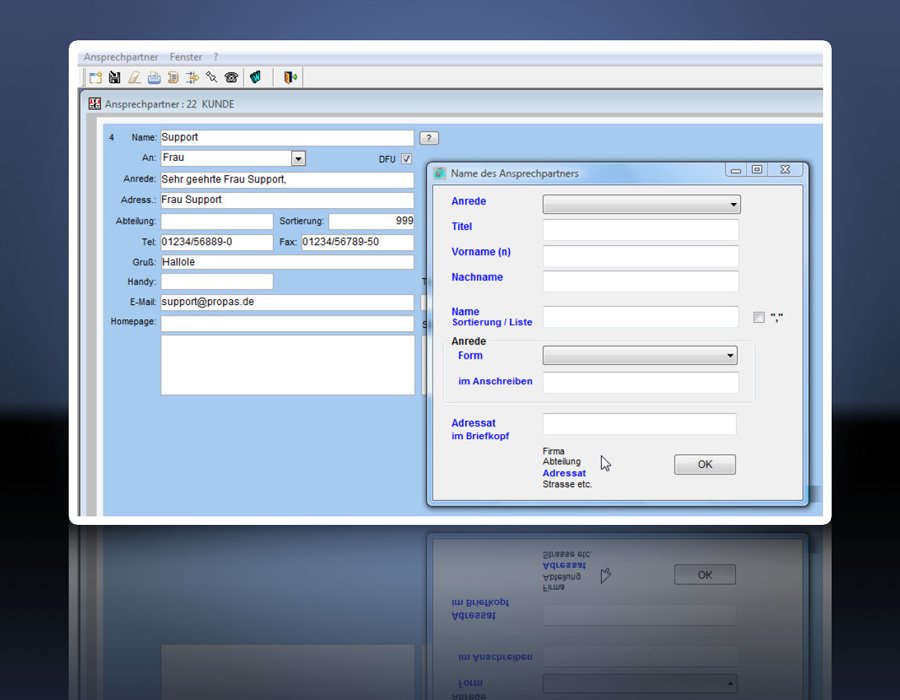The height and width of the screenshot is (700, 900).
Task: Open the An dropdown showing Frau
Action: click(x=298, y=158)
